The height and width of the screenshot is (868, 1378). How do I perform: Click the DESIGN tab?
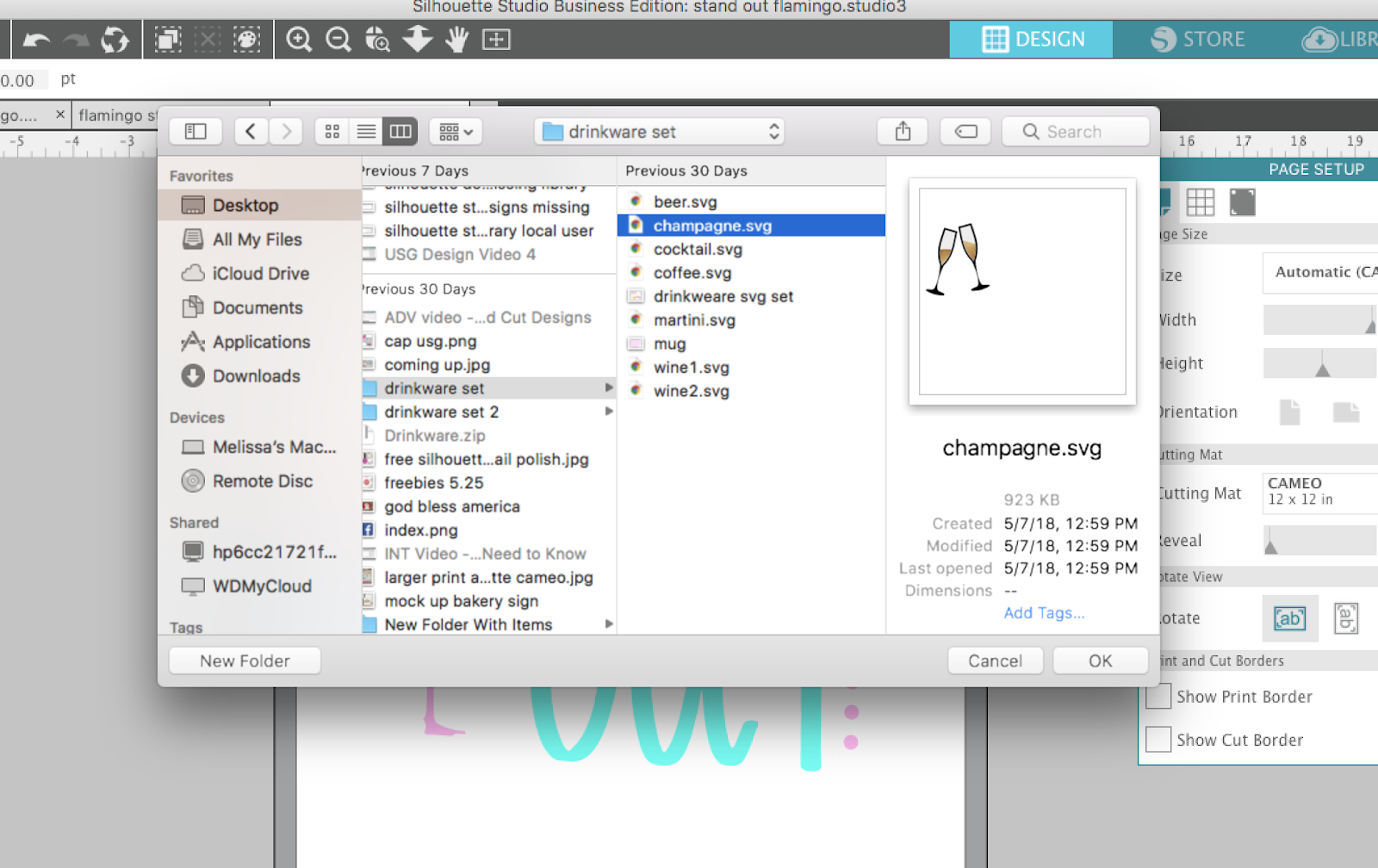pos(1031,39)
